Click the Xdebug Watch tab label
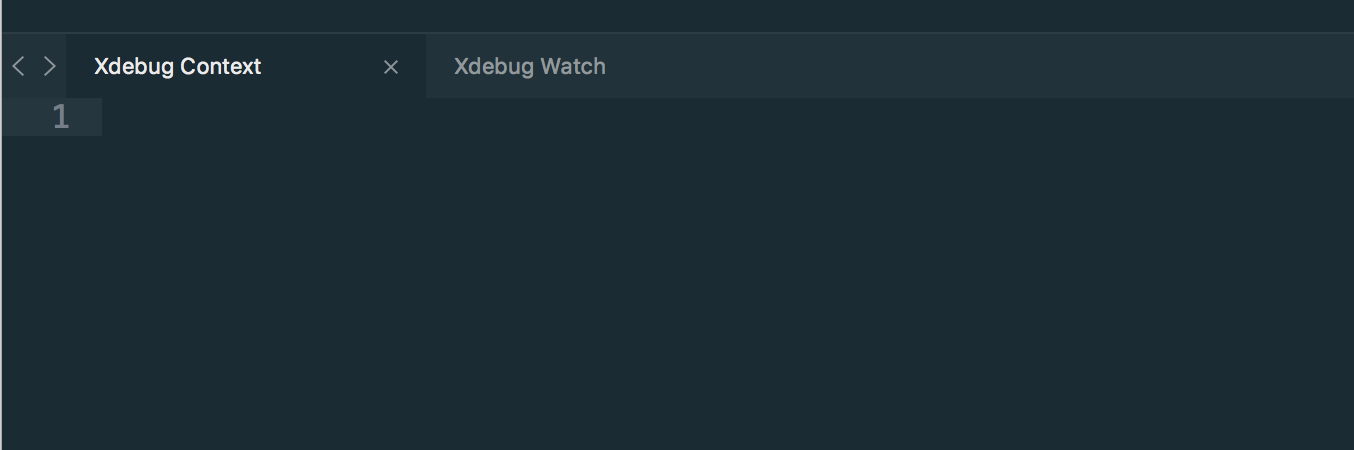1354x450 pixels. (x=530, y=67)
